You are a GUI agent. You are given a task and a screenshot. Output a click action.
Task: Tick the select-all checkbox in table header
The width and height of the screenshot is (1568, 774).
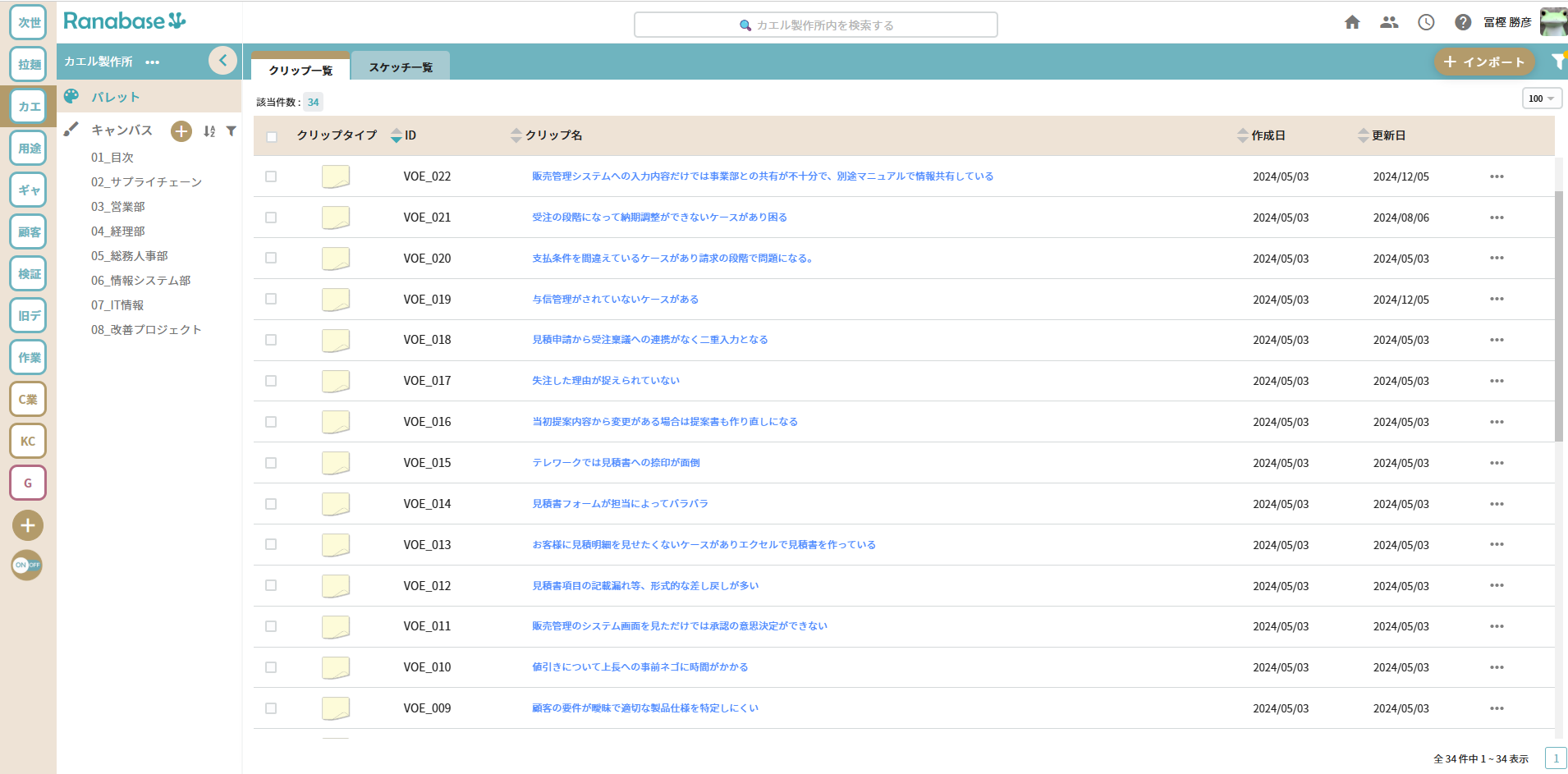272,136
